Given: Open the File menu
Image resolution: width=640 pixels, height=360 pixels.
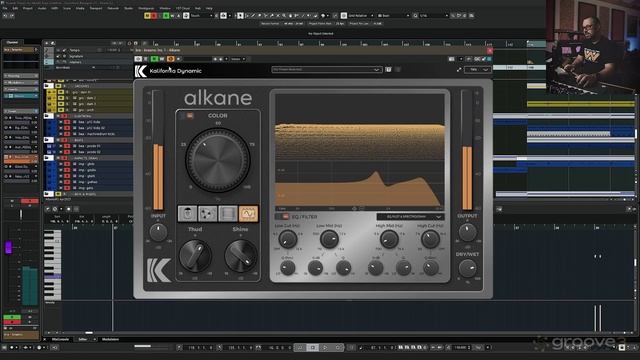Looking at the screenshot, I should pos(5,8).
